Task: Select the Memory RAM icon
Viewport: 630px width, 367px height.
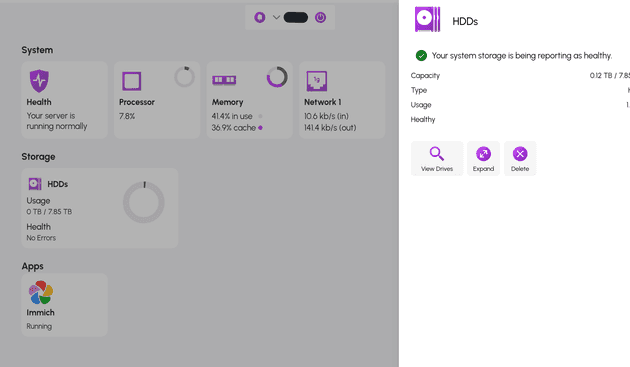Action: click(224, 80)
